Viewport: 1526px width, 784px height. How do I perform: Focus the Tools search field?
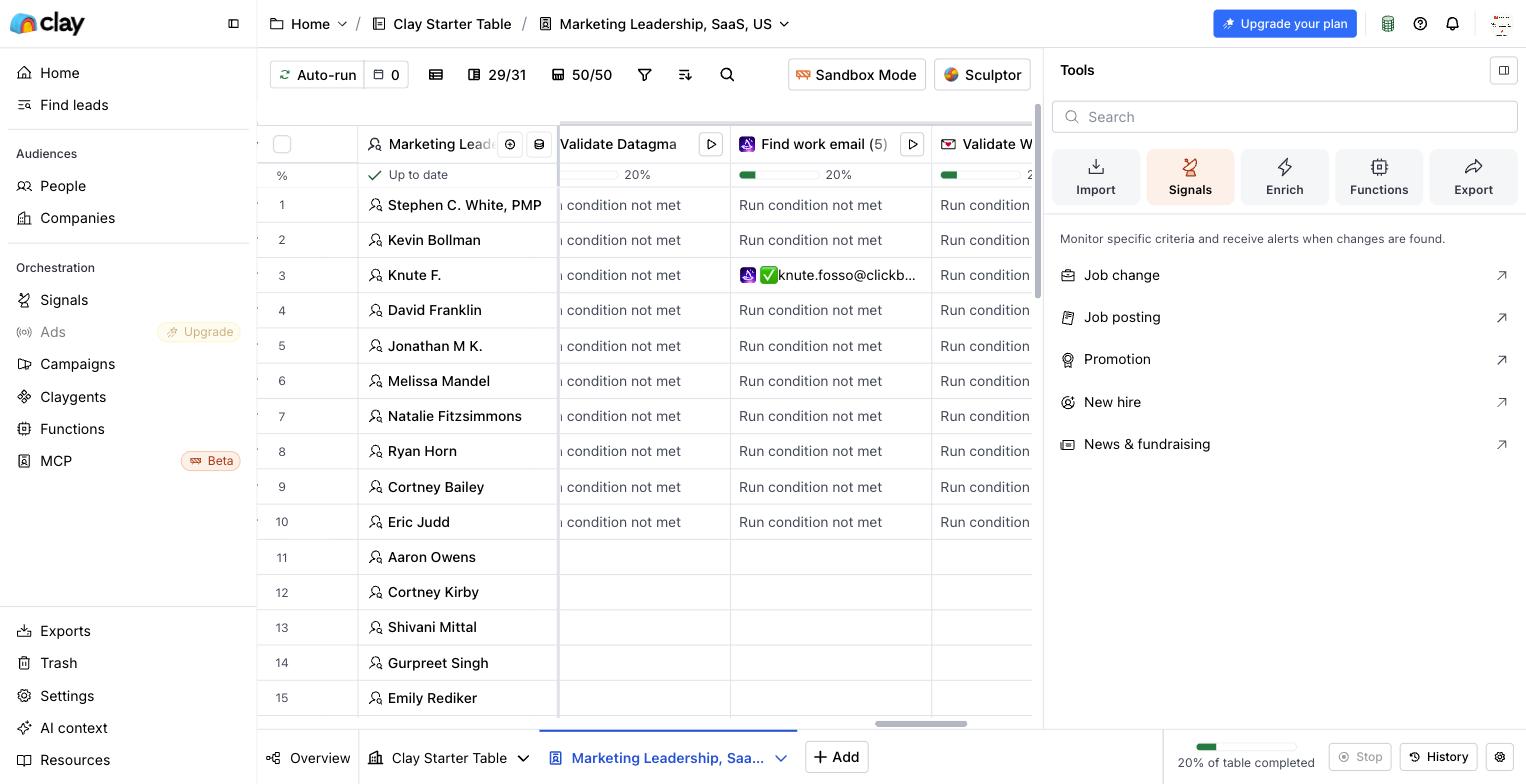(x=1285, y=117)
